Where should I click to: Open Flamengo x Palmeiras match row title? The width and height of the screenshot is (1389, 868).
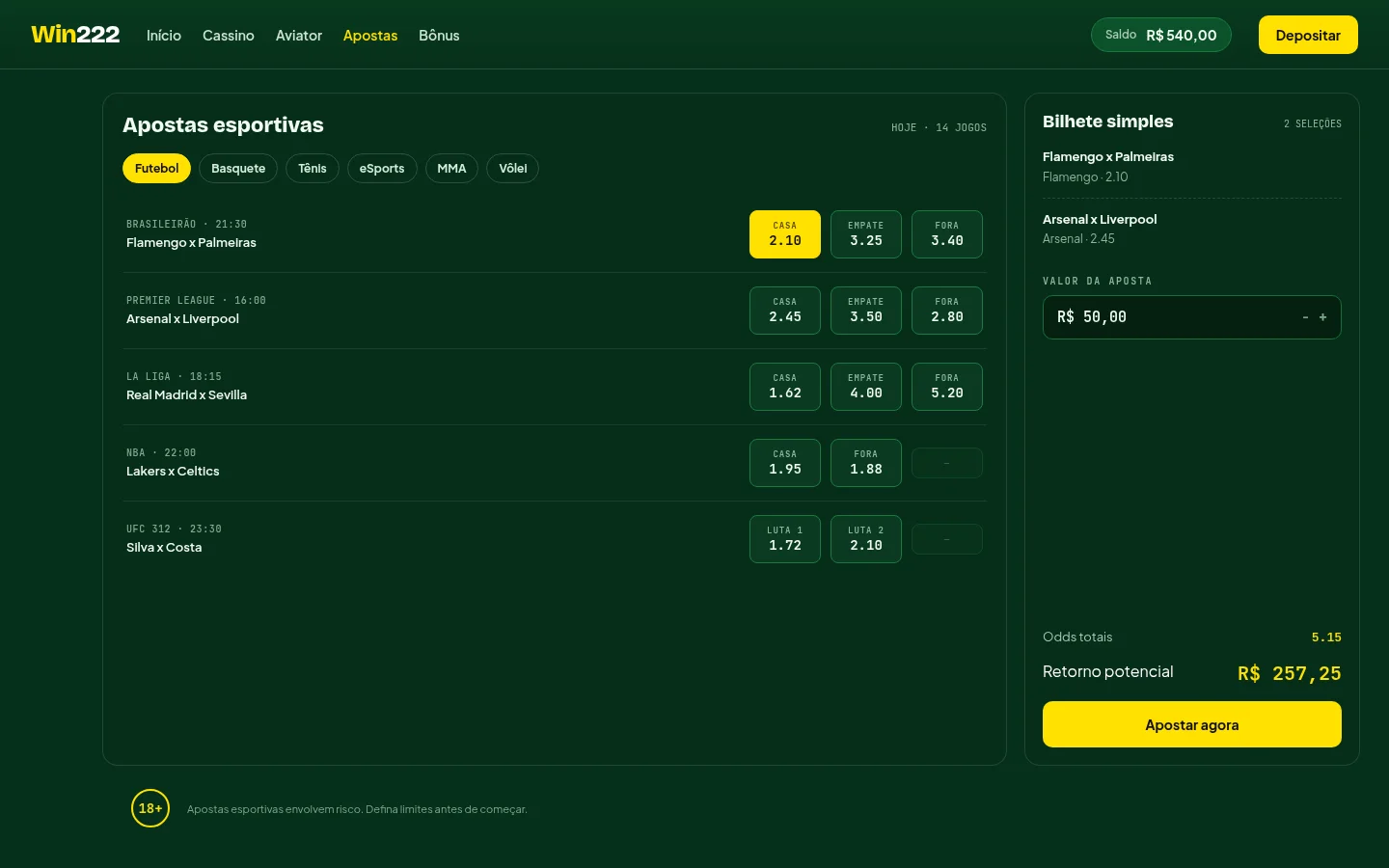click(x=191, y=243)
